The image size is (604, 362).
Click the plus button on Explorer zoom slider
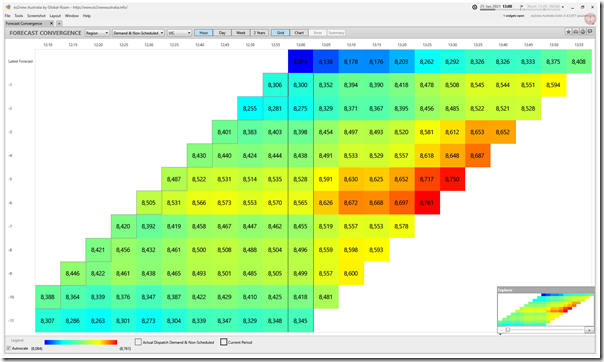click(x=589, y=330)
